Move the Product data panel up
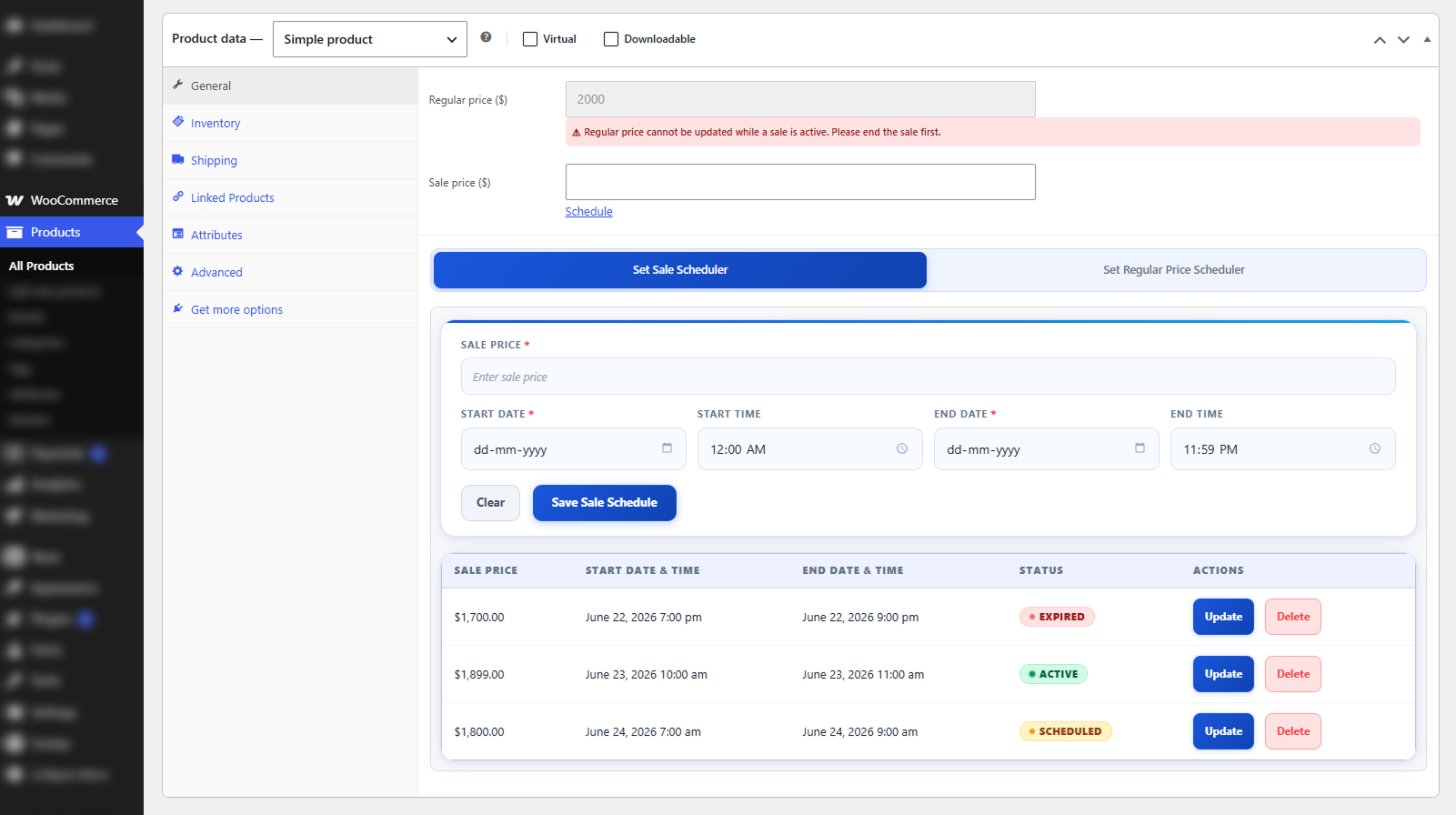 coord(1380,40)
